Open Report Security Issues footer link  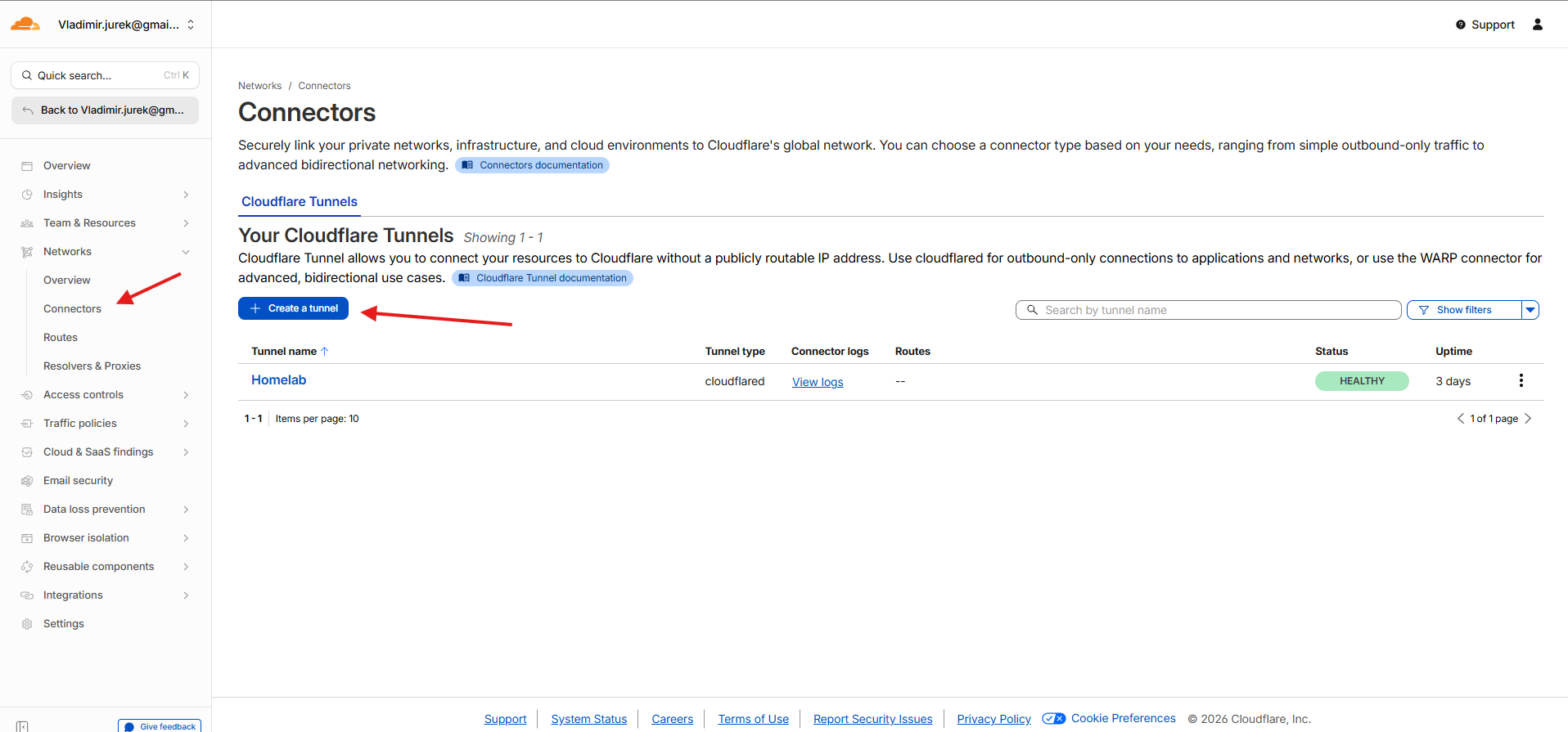tap(872, 719)
